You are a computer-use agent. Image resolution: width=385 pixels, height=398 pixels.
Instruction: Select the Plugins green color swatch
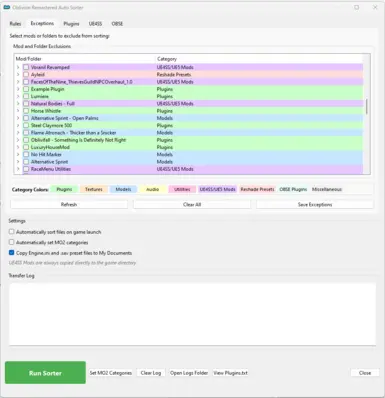pos(64,189)
